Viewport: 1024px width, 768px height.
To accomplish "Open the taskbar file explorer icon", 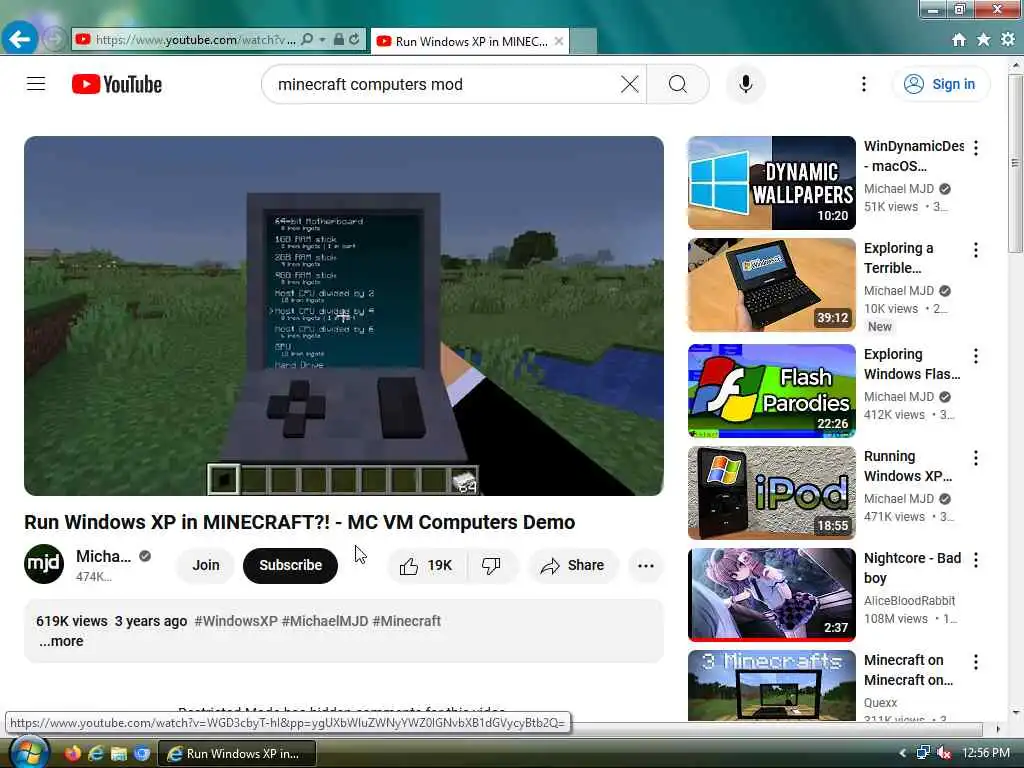I will click(x=118, y=753).
